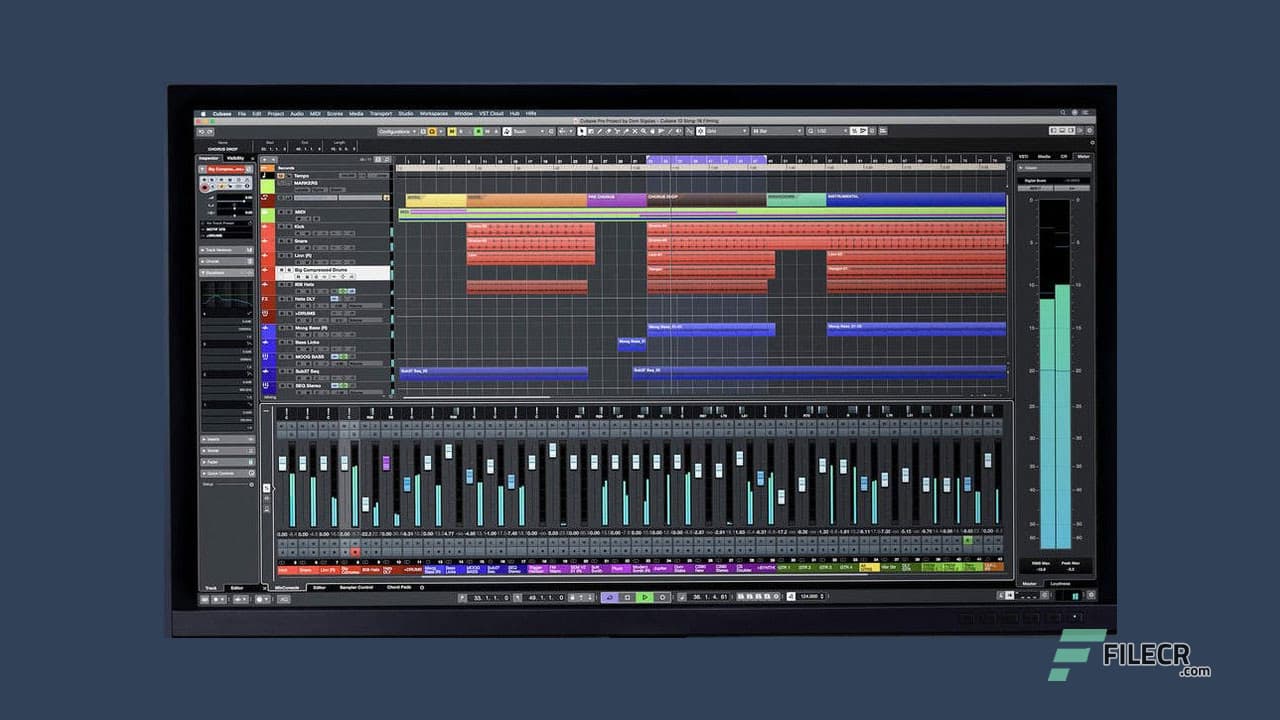1280x720 pixels.
Task: Expand the >DRUMS folder track
Action: 296,311
